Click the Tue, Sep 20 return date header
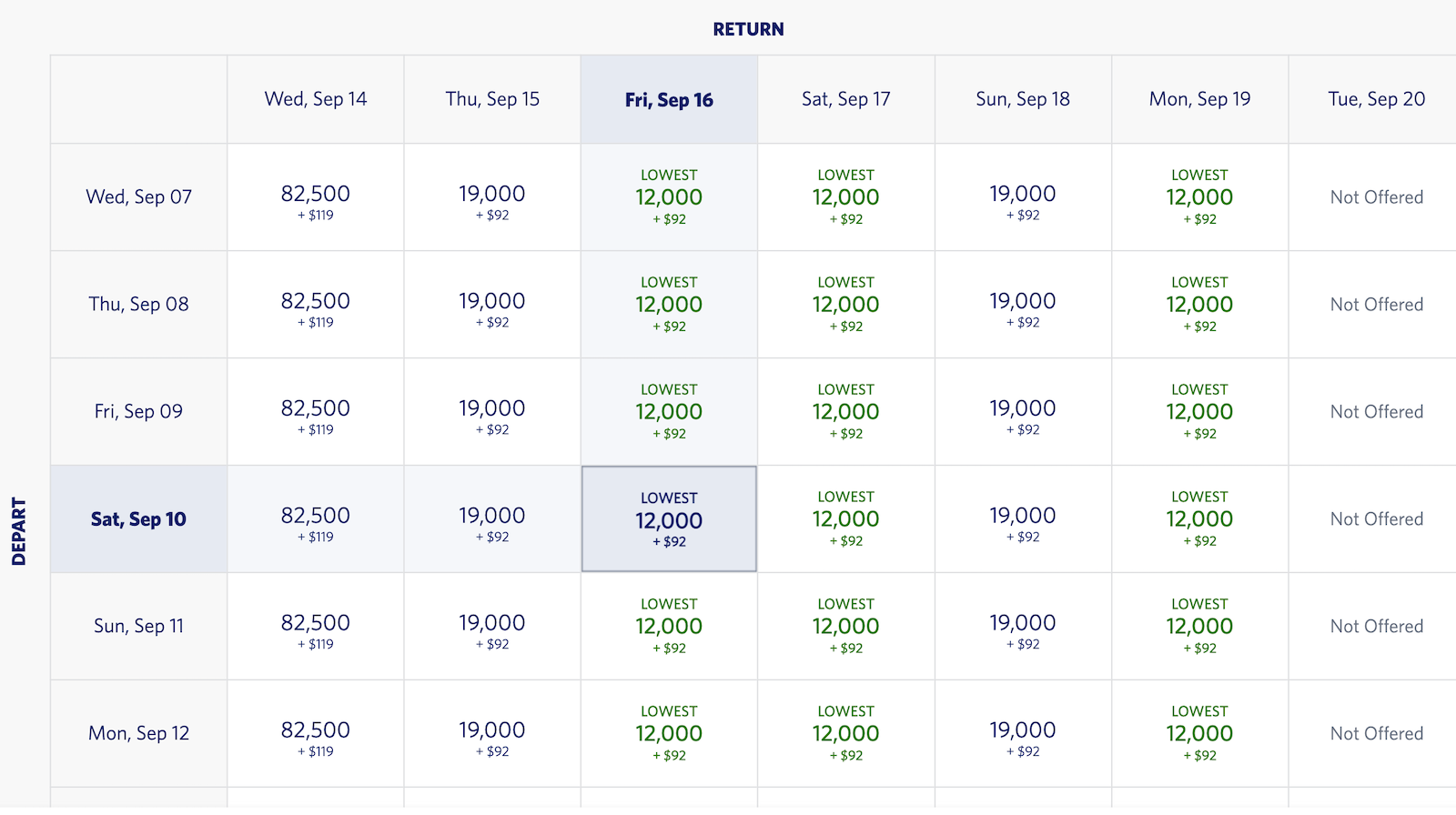The height and width of the screenshot is (815, 1456). coord(1375,99)
